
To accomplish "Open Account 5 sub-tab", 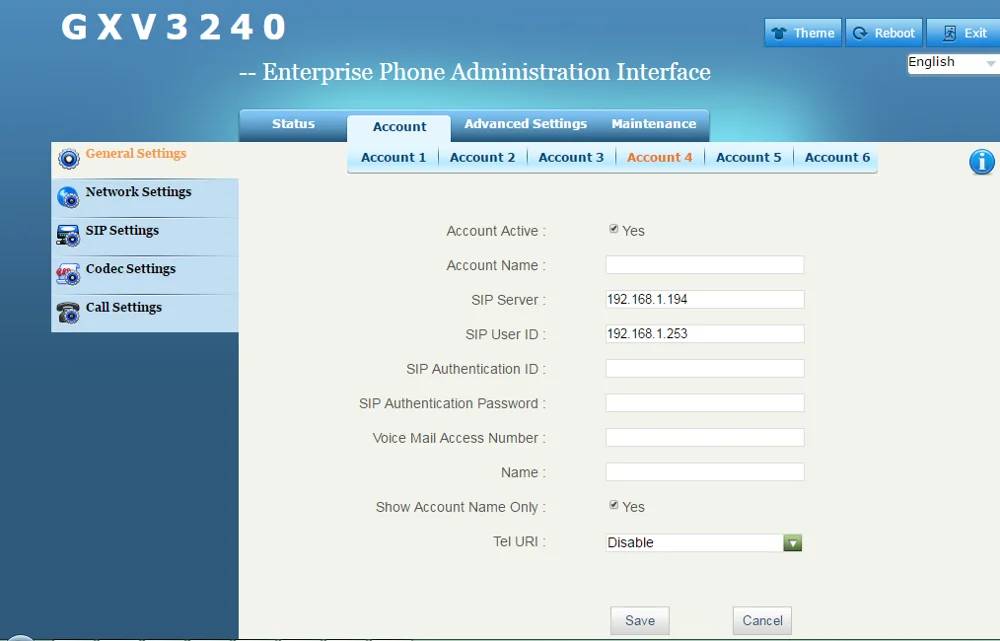I will pyautogui.click(x=748, y=158).
